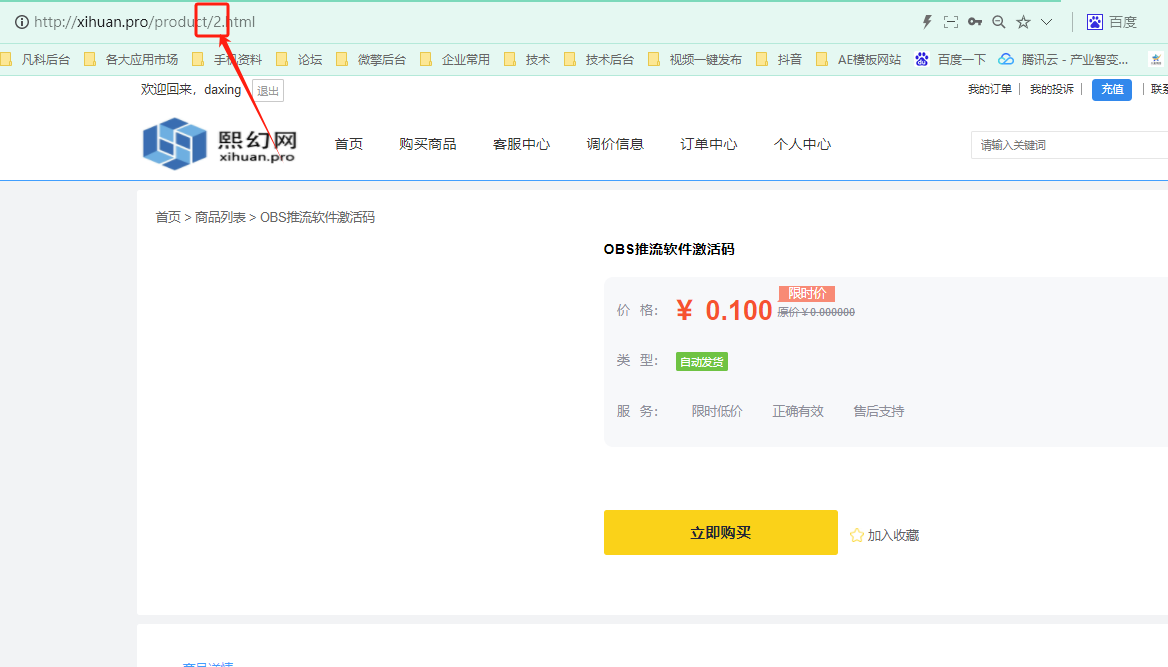Bookmark this page with the star icon
The width and height of the screenshot is (1168, 667).
[1023, 22]
